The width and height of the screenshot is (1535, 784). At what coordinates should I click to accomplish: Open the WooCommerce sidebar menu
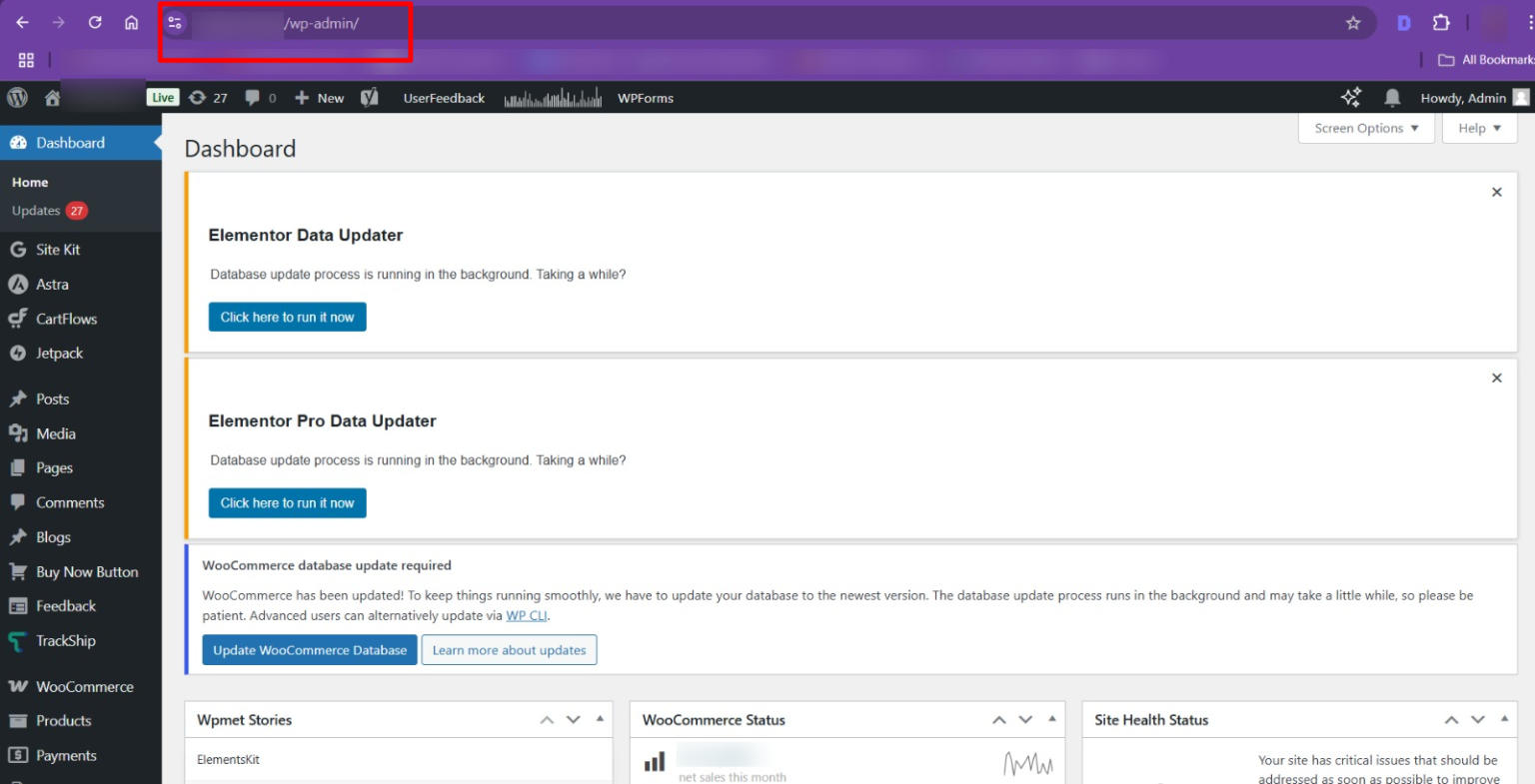coord(84,686)
